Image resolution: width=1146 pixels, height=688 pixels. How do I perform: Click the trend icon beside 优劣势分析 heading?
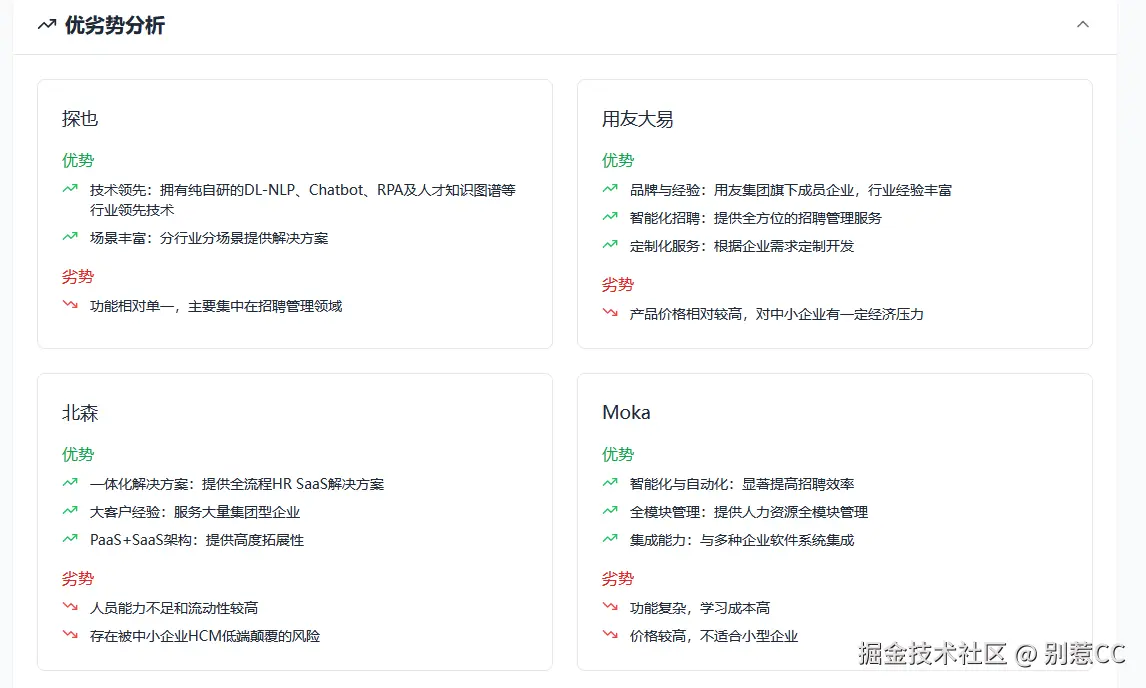click(x=47, y=25)
